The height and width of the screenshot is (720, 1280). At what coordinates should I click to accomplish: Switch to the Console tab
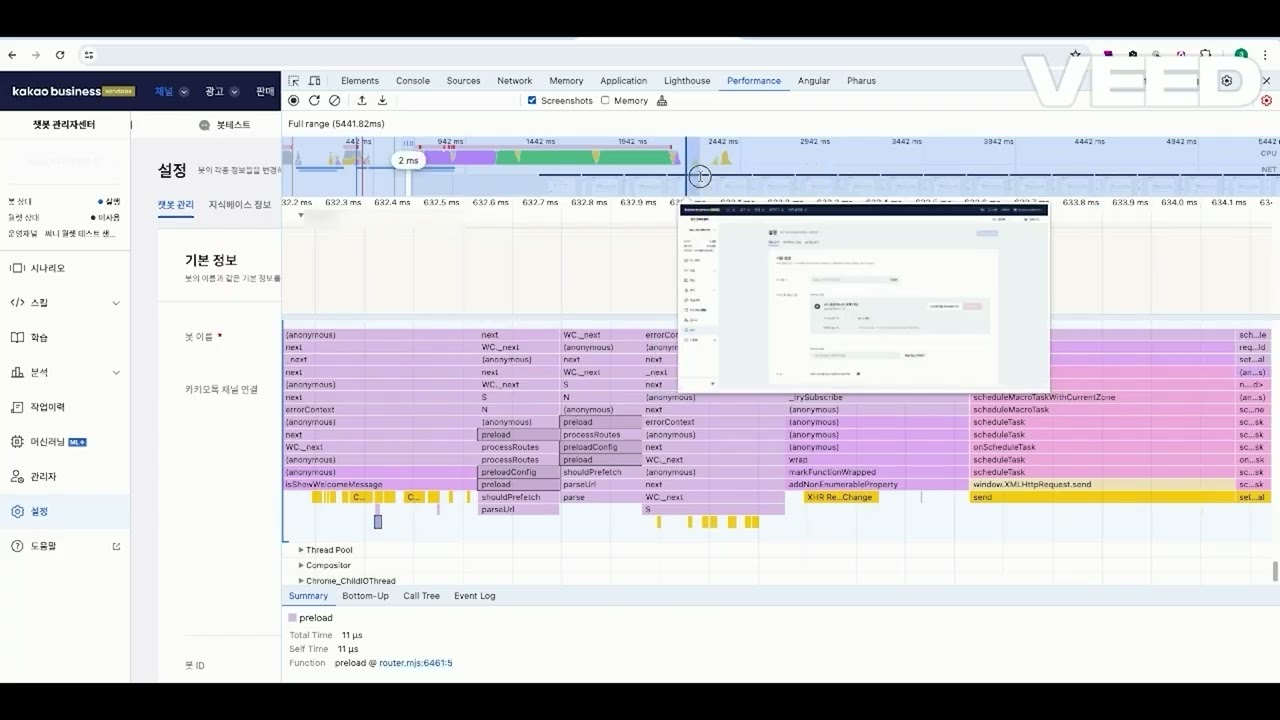point(413,81)
